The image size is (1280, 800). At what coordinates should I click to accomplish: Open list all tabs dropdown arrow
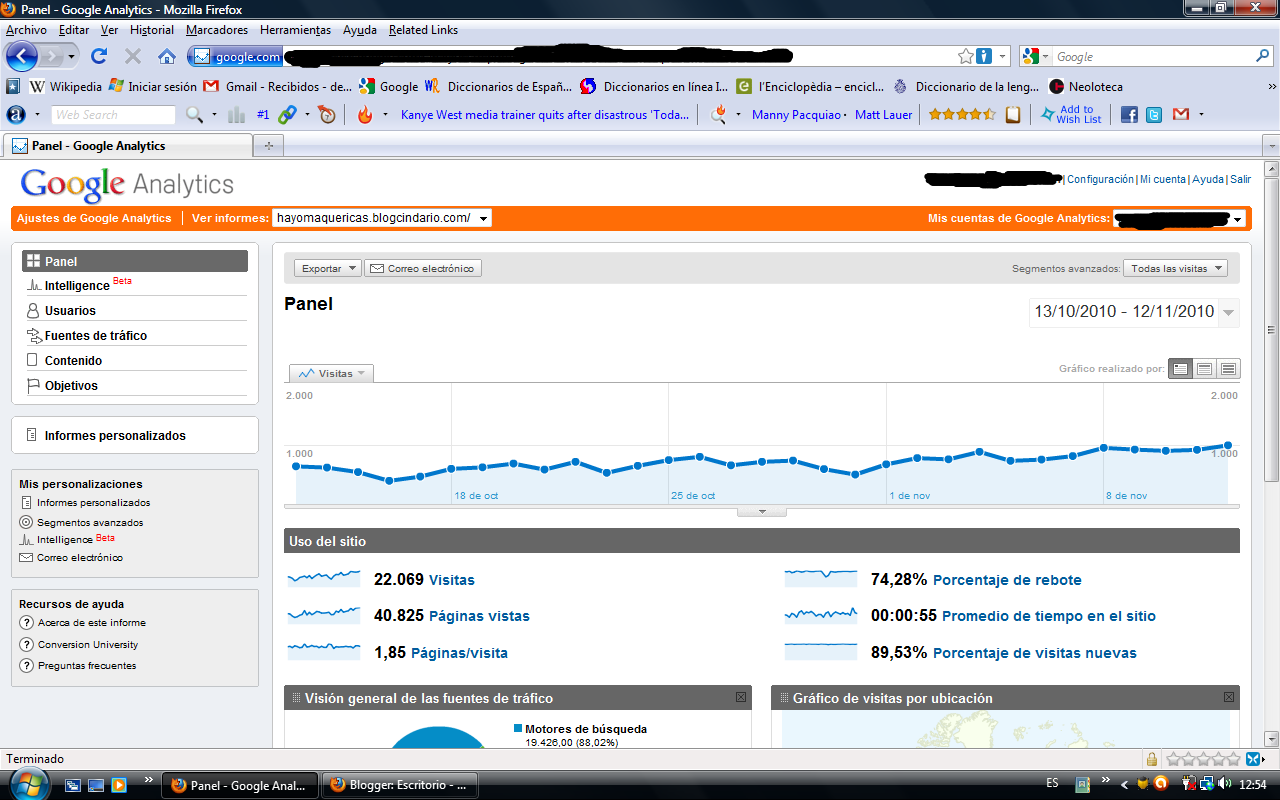click(x=1270, y=146)
